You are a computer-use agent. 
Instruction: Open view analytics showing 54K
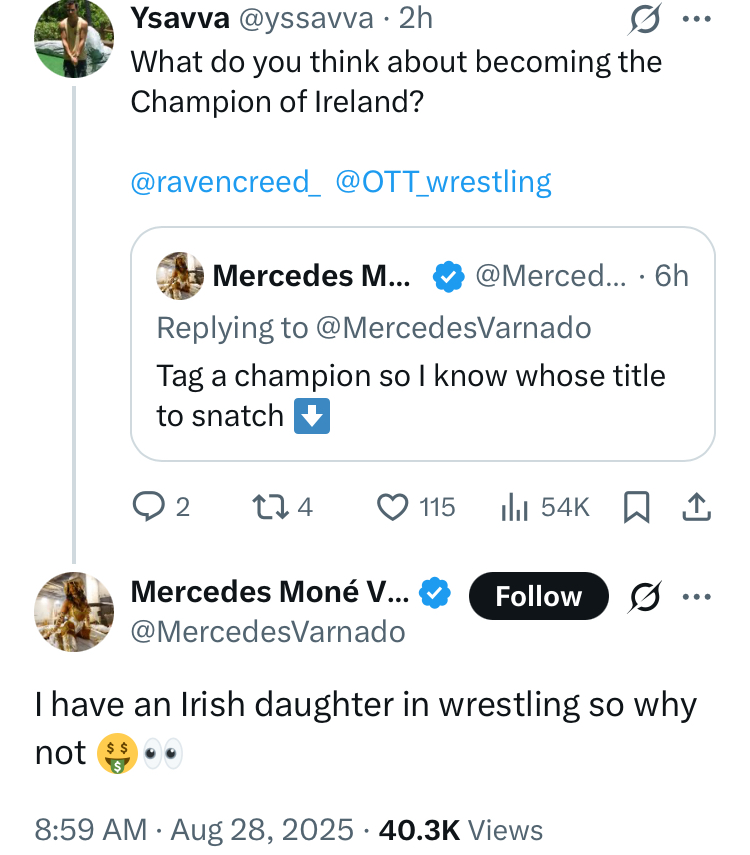pos(514,508)
